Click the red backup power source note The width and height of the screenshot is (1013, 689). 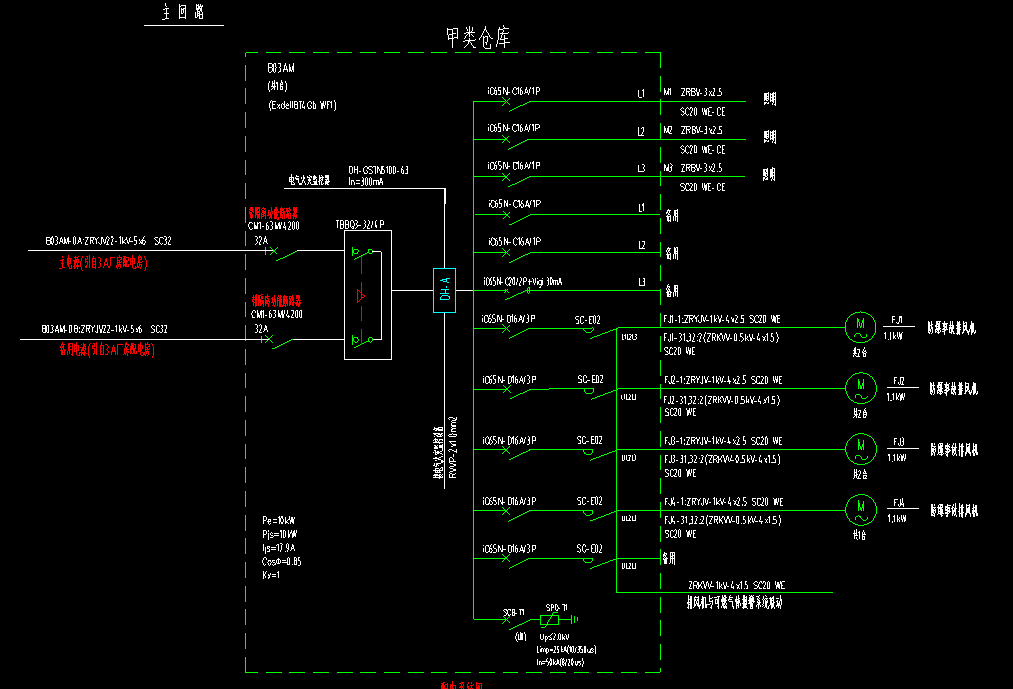click(107, 350)
